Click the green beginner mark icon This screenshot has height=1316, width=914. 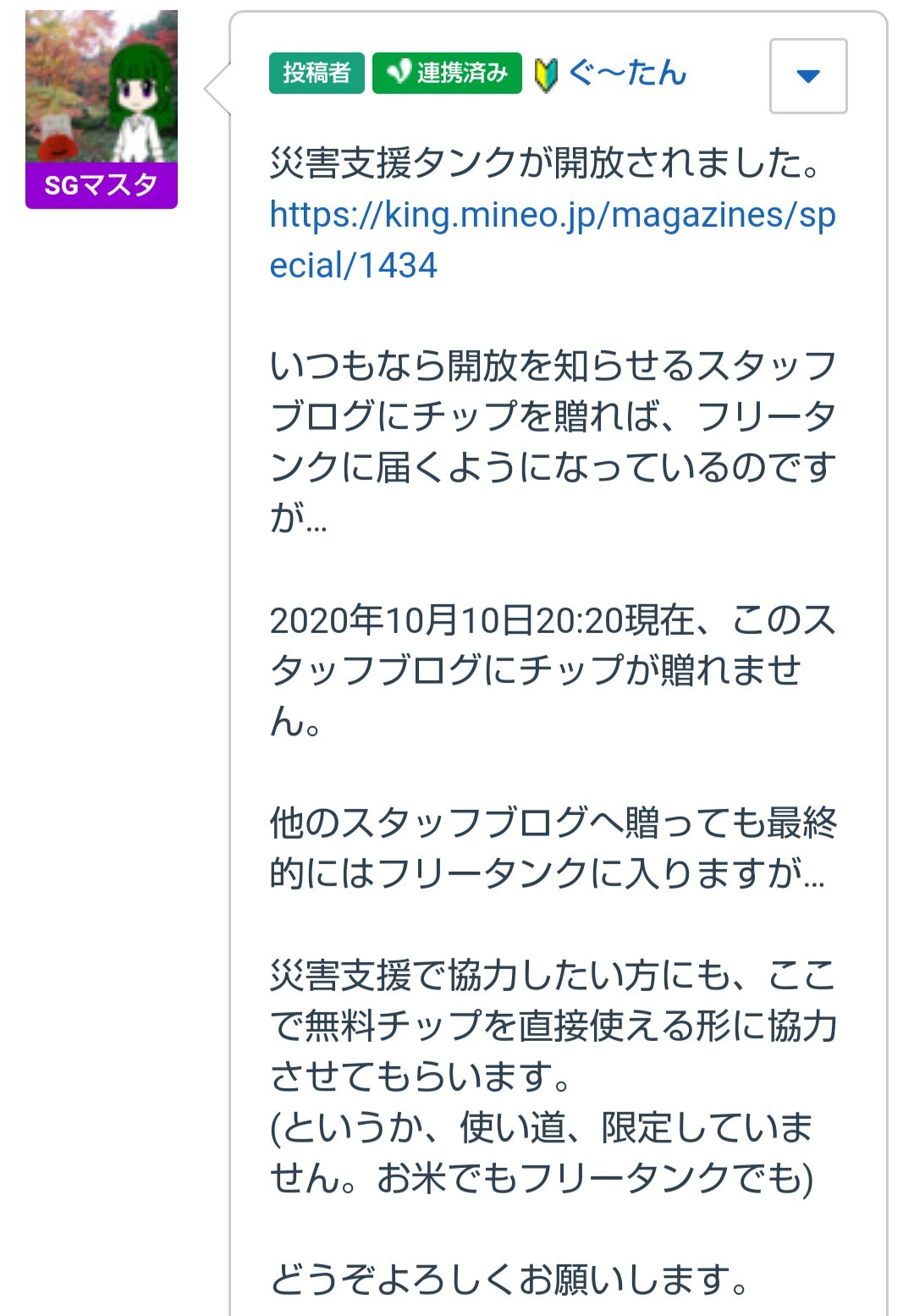pos(546,74)
